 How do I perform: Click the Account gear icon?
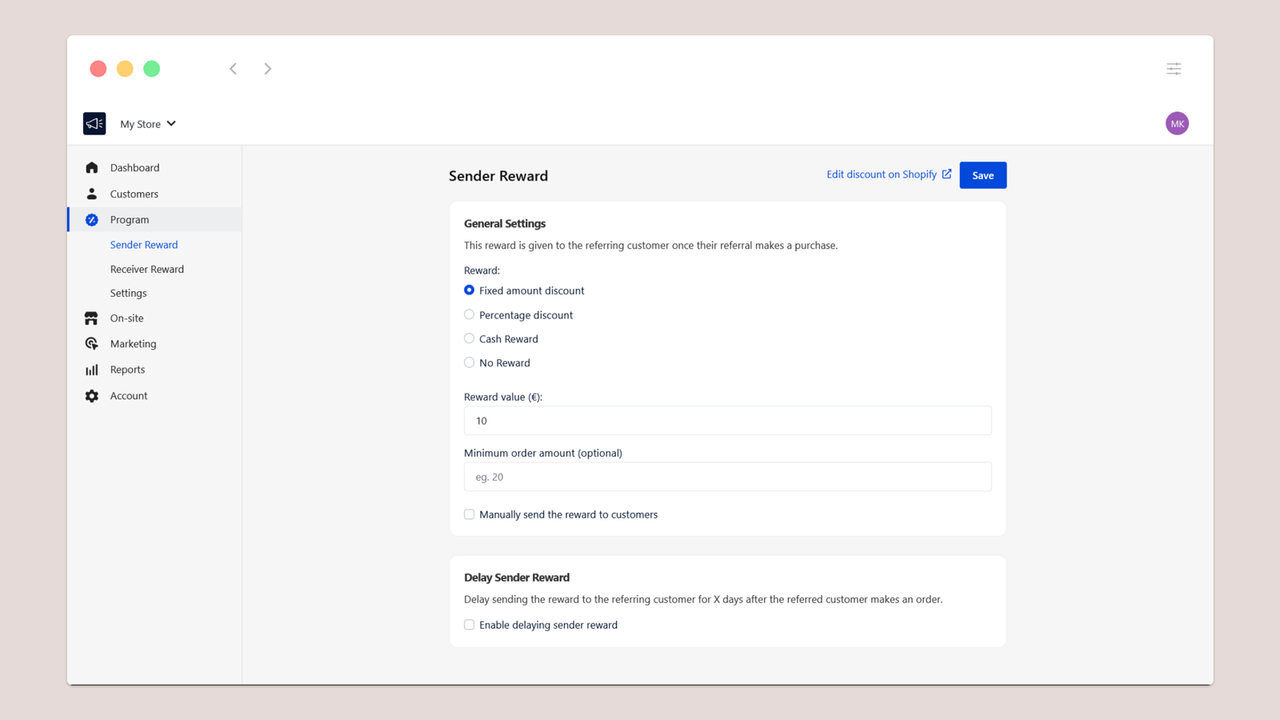point(92,396)
